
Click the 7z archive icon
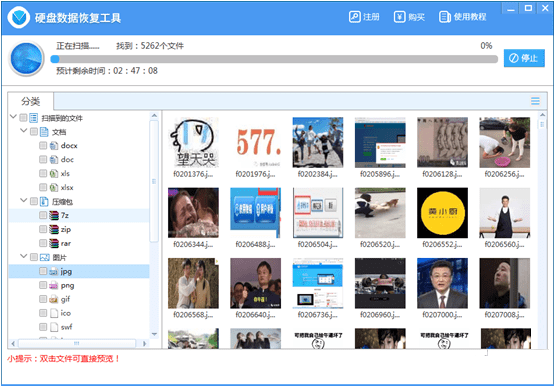coord(54,215)
